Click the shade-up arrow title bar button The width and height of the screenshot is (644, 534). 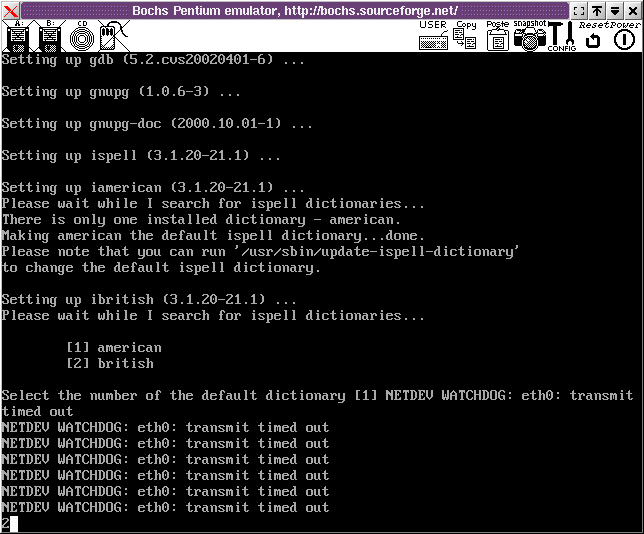[596, 10]
